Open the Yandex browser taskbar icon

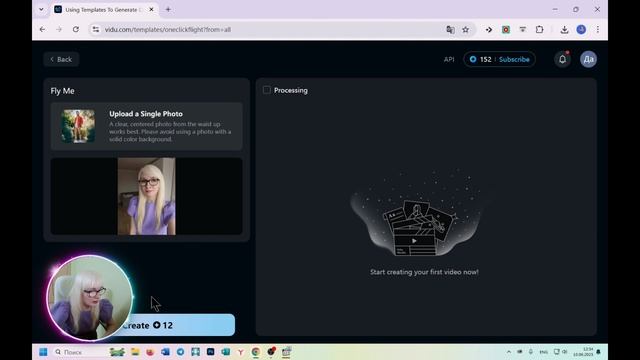[x=240, y=352]
